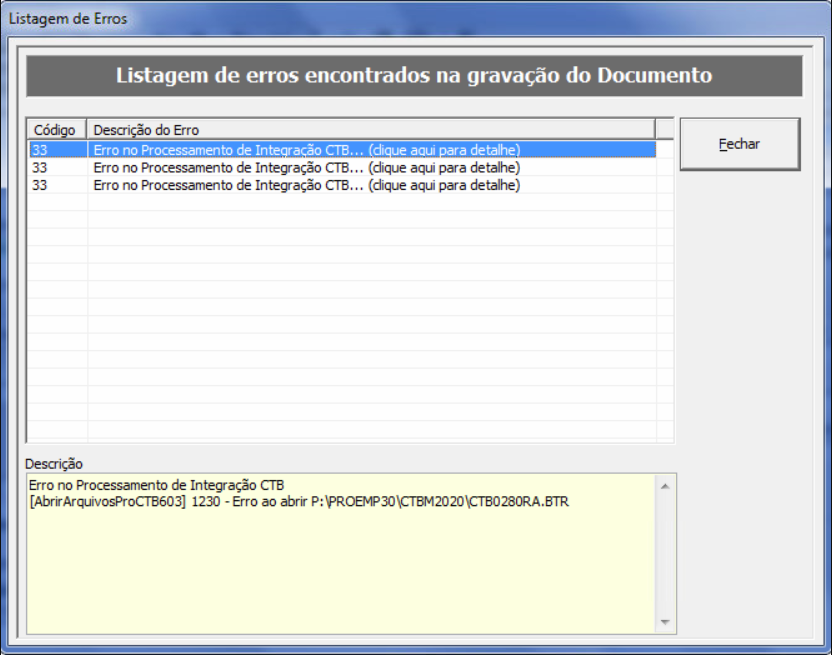Click the 'Código' column header

pyautogui.click(x=57, y=130)
